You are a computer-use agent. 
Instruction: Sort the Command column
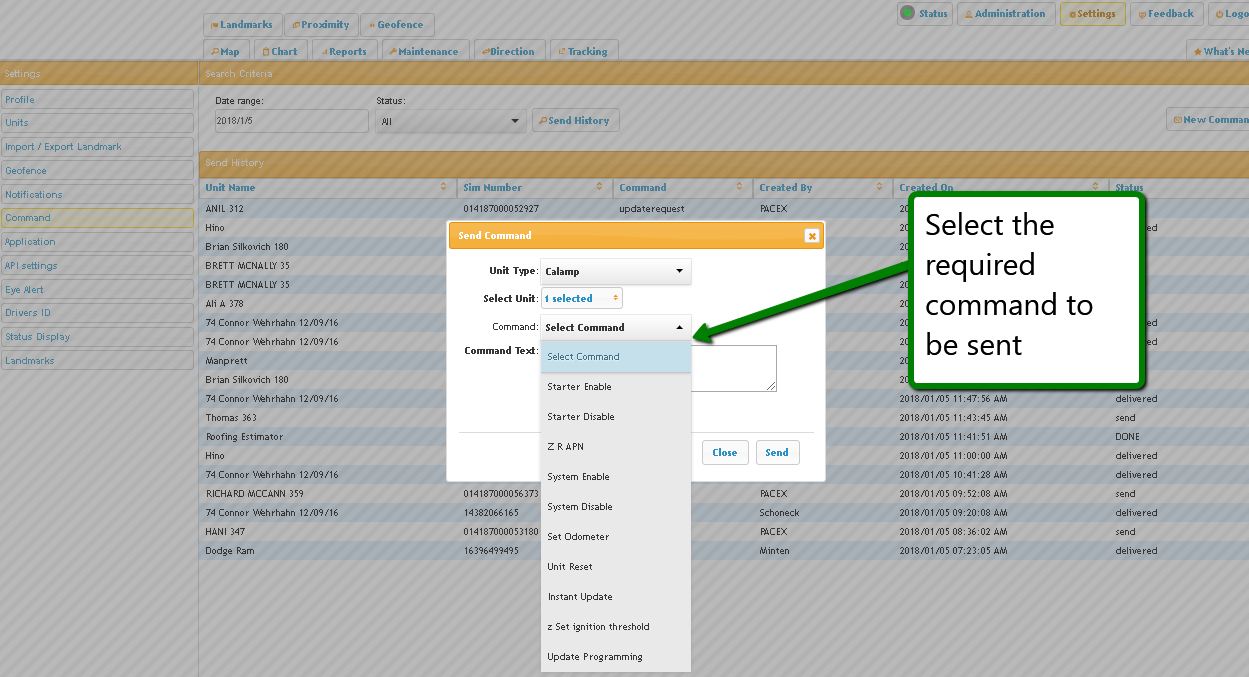point(739,188)
